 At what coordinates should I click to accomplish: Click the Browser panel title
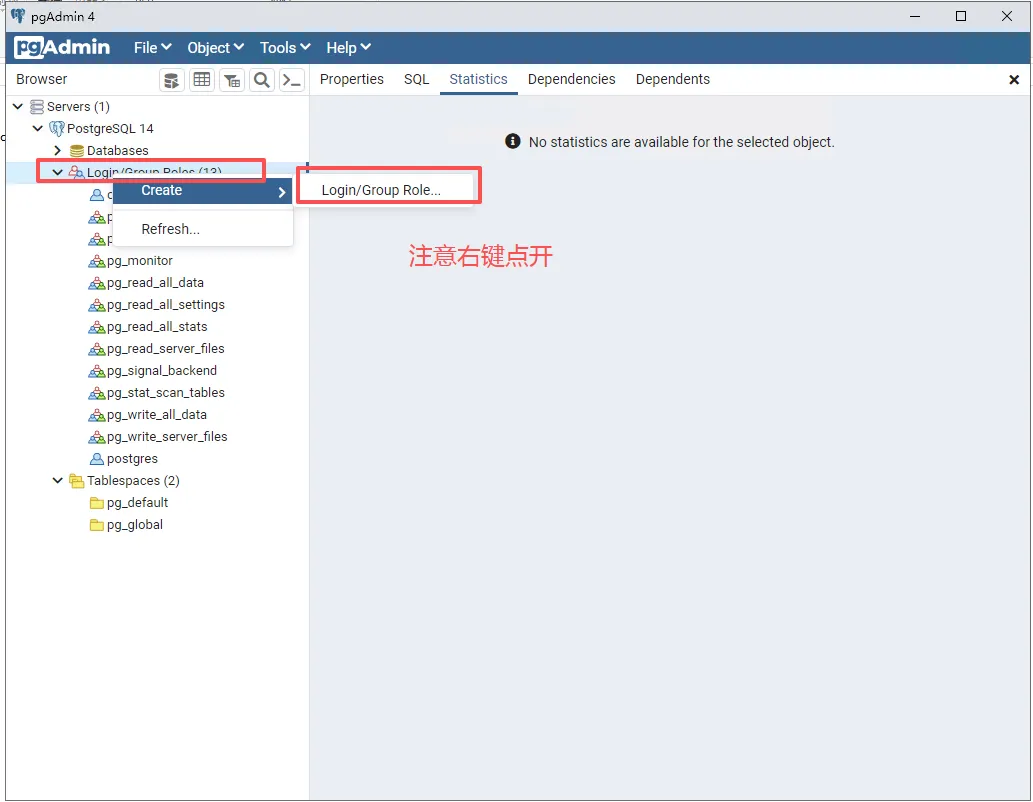42,79
